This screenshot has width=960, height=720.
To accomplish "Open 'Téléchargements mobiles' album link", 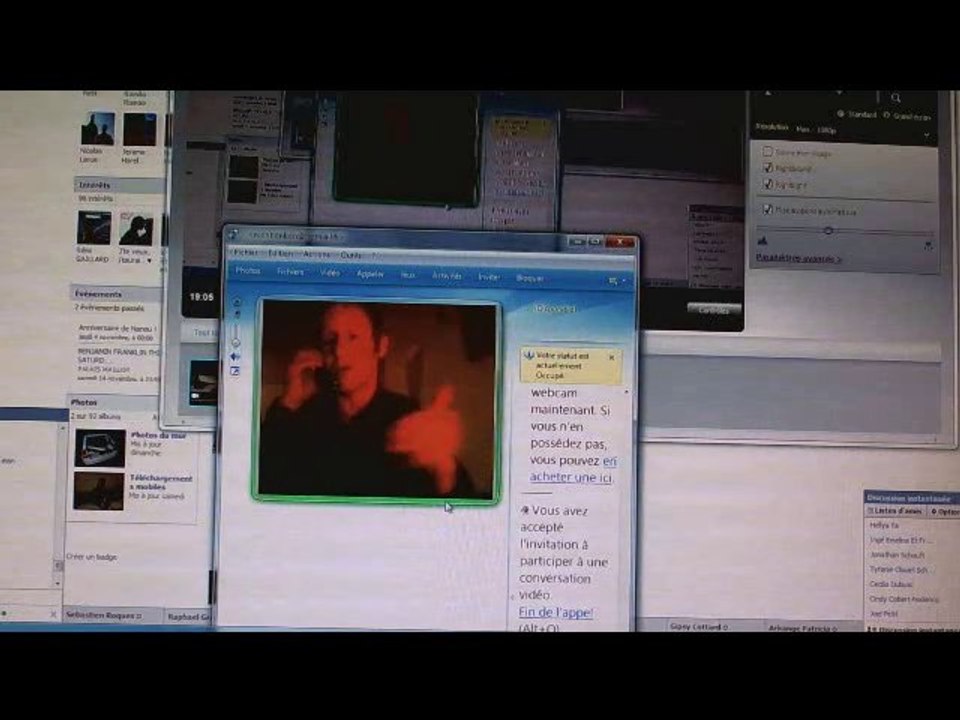I will tap(161, 482).
